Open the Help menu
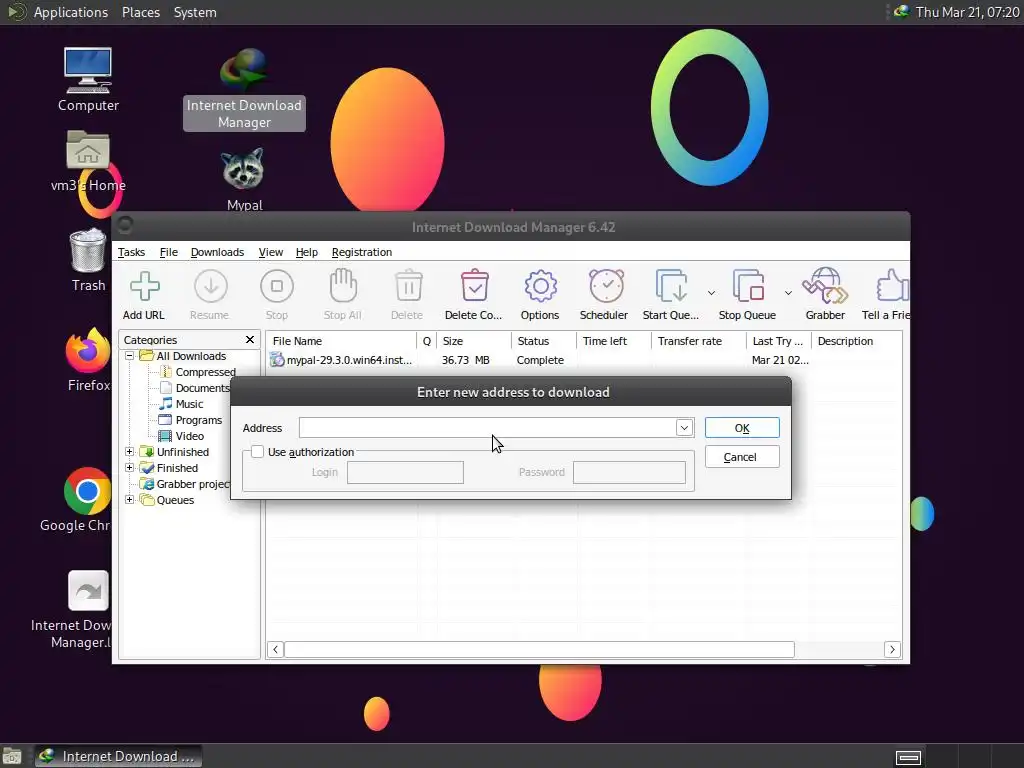This screenshot has height=768, width=1024. pos(306,252)
